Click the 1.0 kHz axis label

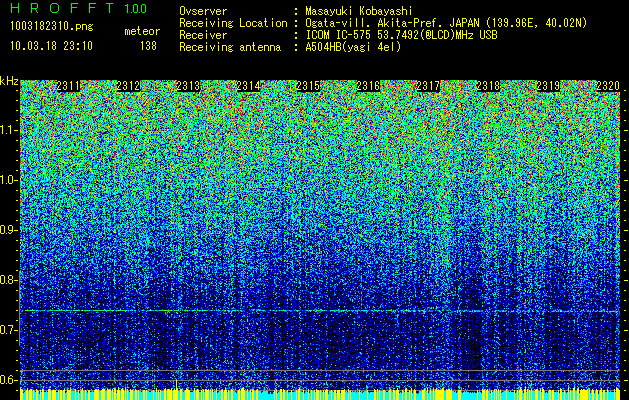[x=9, y=180]
